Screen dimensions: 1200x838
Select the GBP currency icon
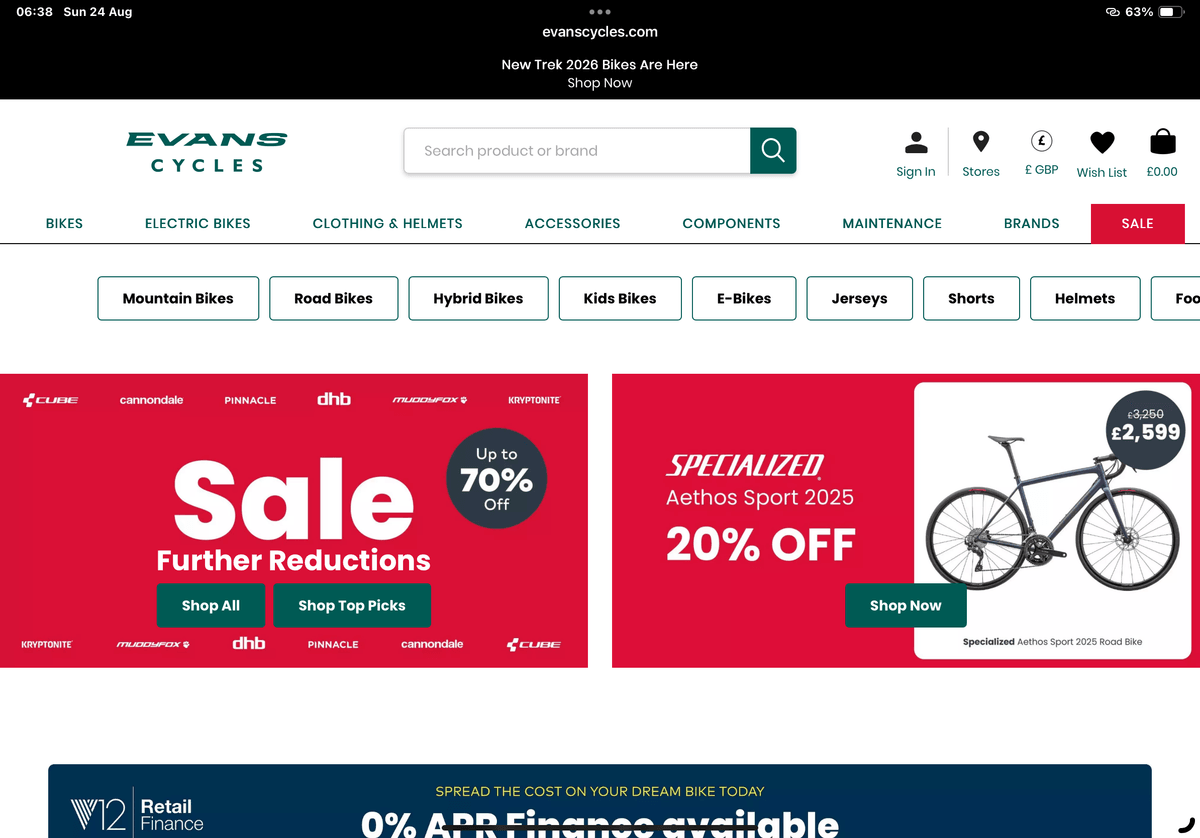click(1041, 142)
